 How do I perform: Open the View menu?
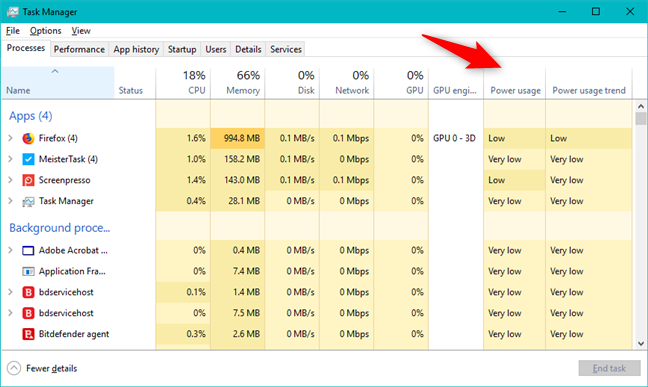coord(81,31)
